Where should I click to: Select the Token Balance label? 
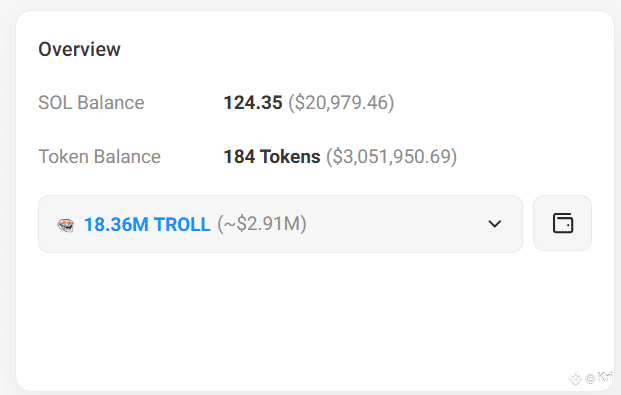click(99, 156)
